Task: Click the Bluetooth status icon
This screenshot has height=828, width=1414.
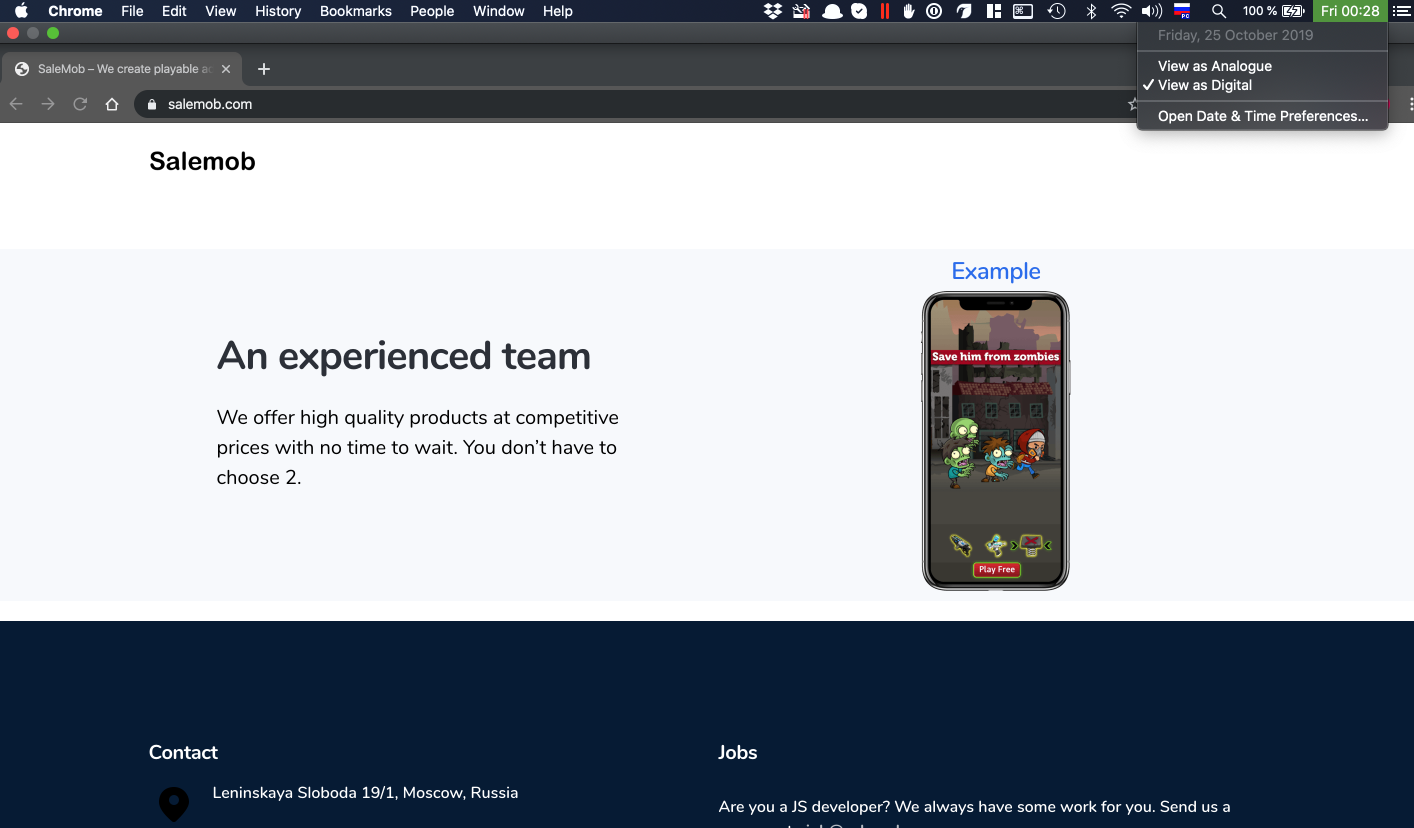Action: 1091,11
